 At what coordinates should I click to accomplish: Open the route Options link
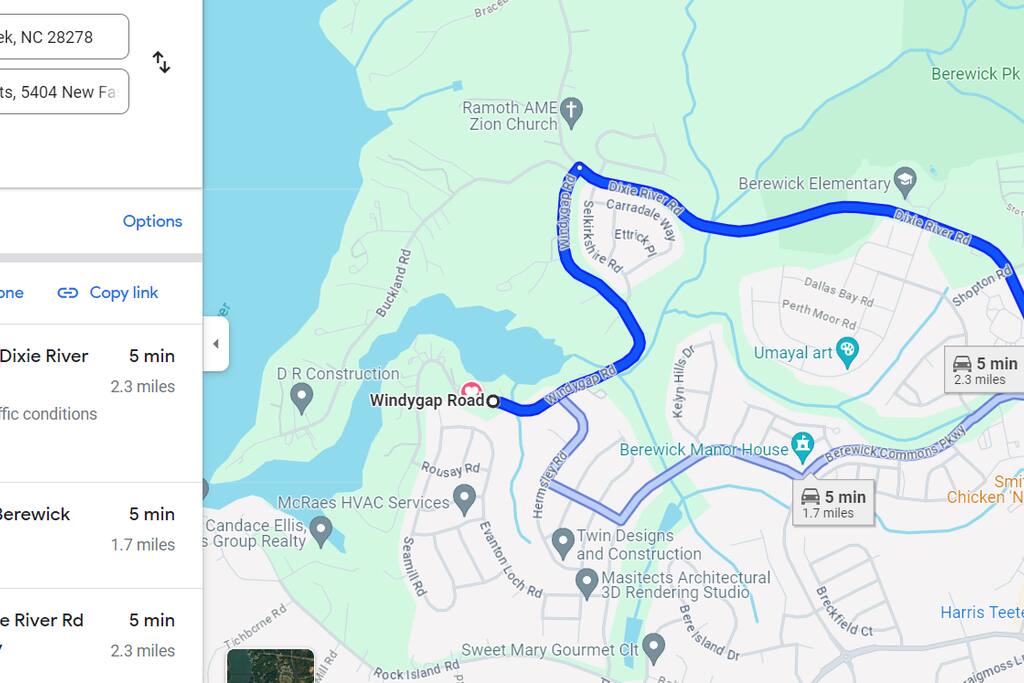[x=152, y=221]
